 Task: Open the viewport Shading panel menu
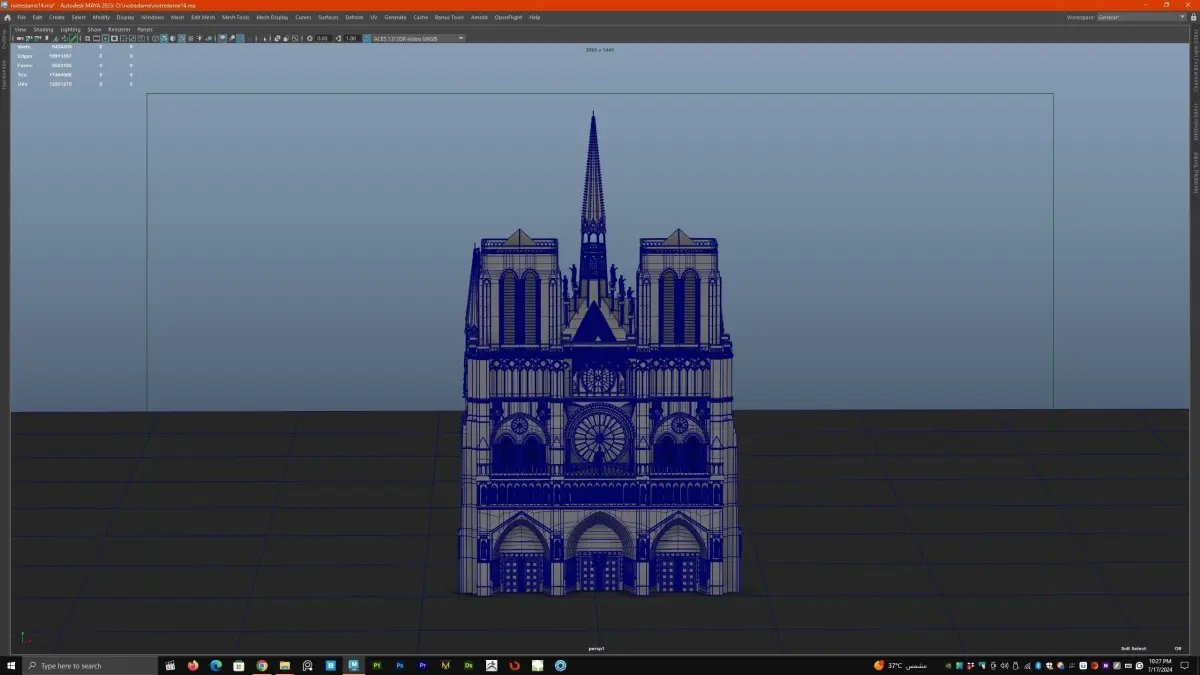click(43, 29)
